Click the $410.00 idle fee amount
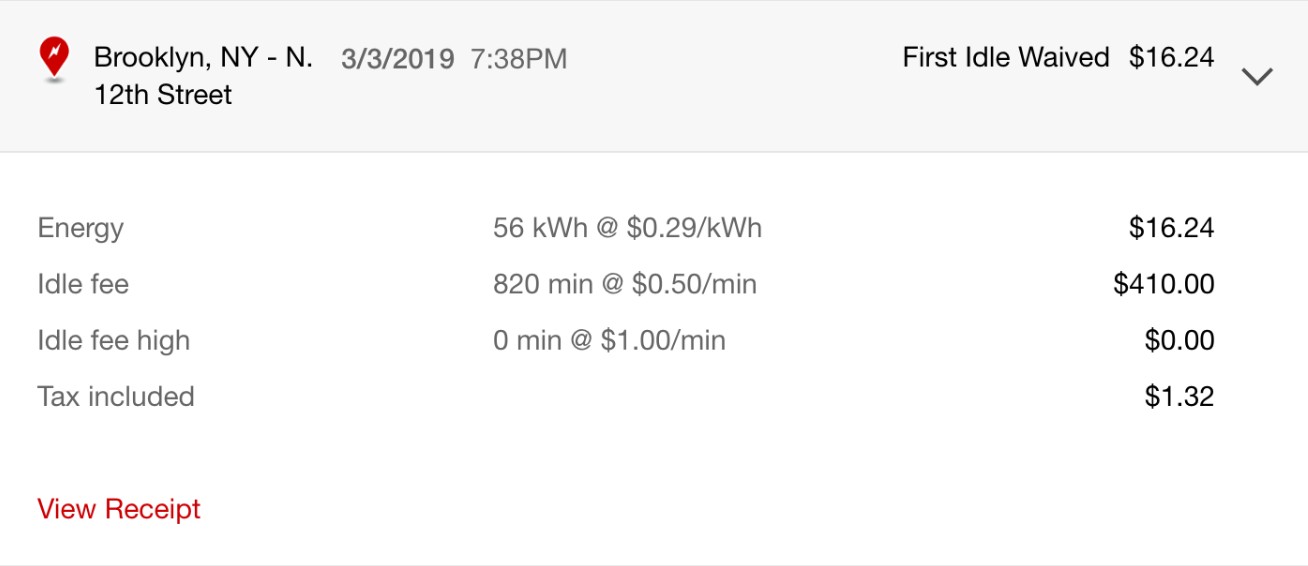This screenshot has width=1308, height=566. [1164, 284]
